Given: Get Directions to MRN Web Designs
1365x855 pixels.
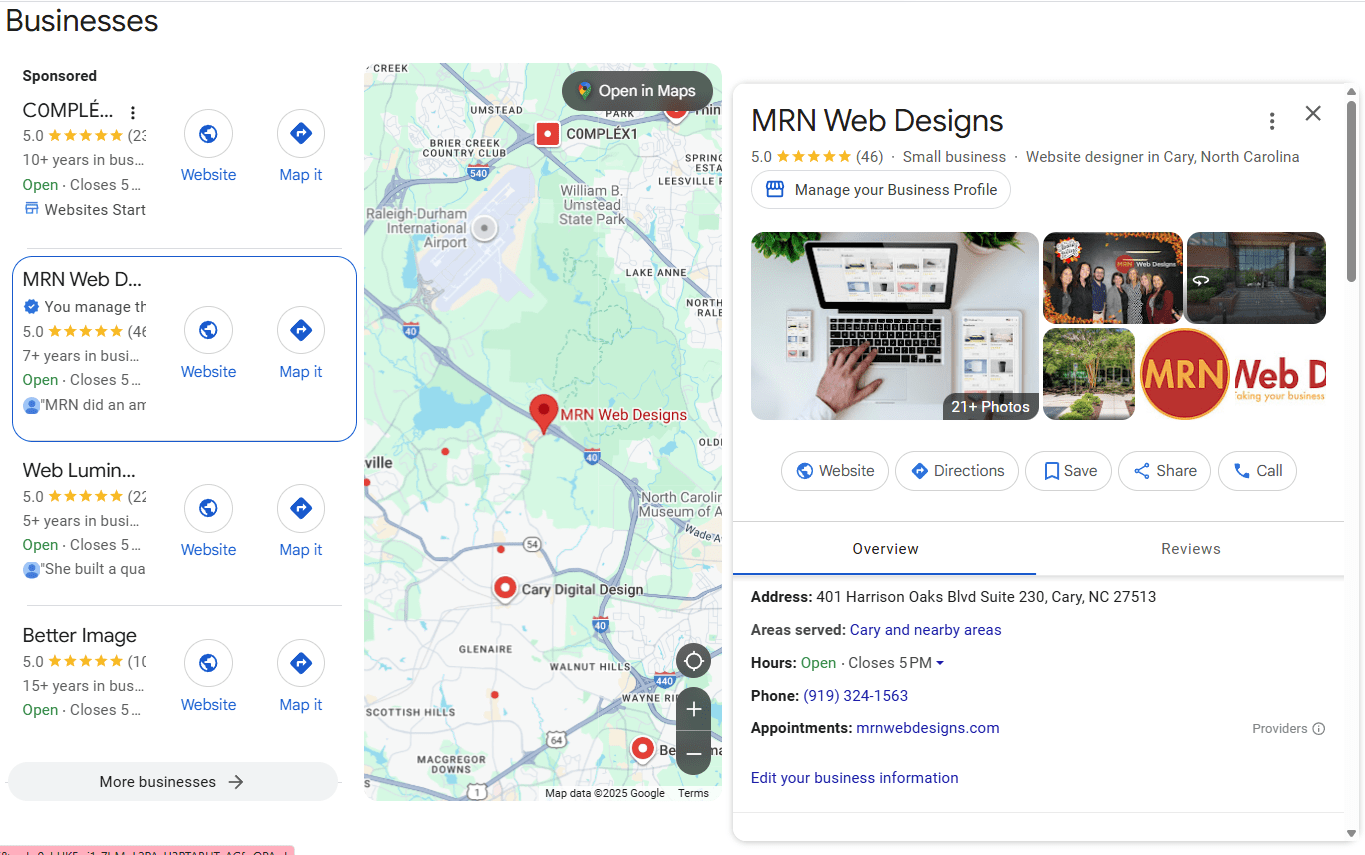Looking at the screenshot, I should pyautogui.click(x=956, y=471).
